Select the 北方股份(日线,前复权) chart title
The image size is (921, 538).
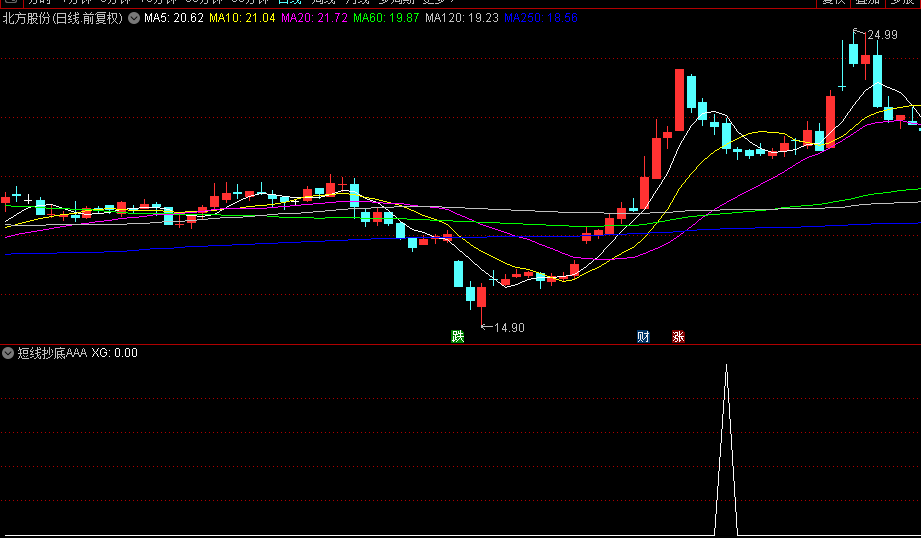(x=63, y=18)
